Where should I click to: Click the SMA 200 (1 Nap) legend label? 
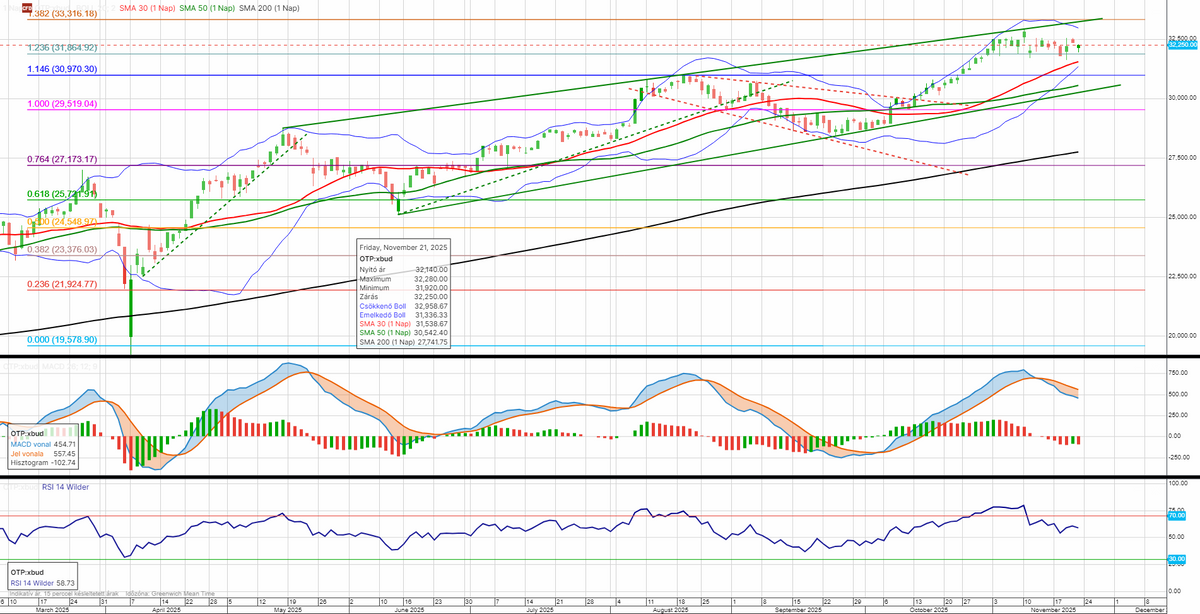[x=273, y=8]
